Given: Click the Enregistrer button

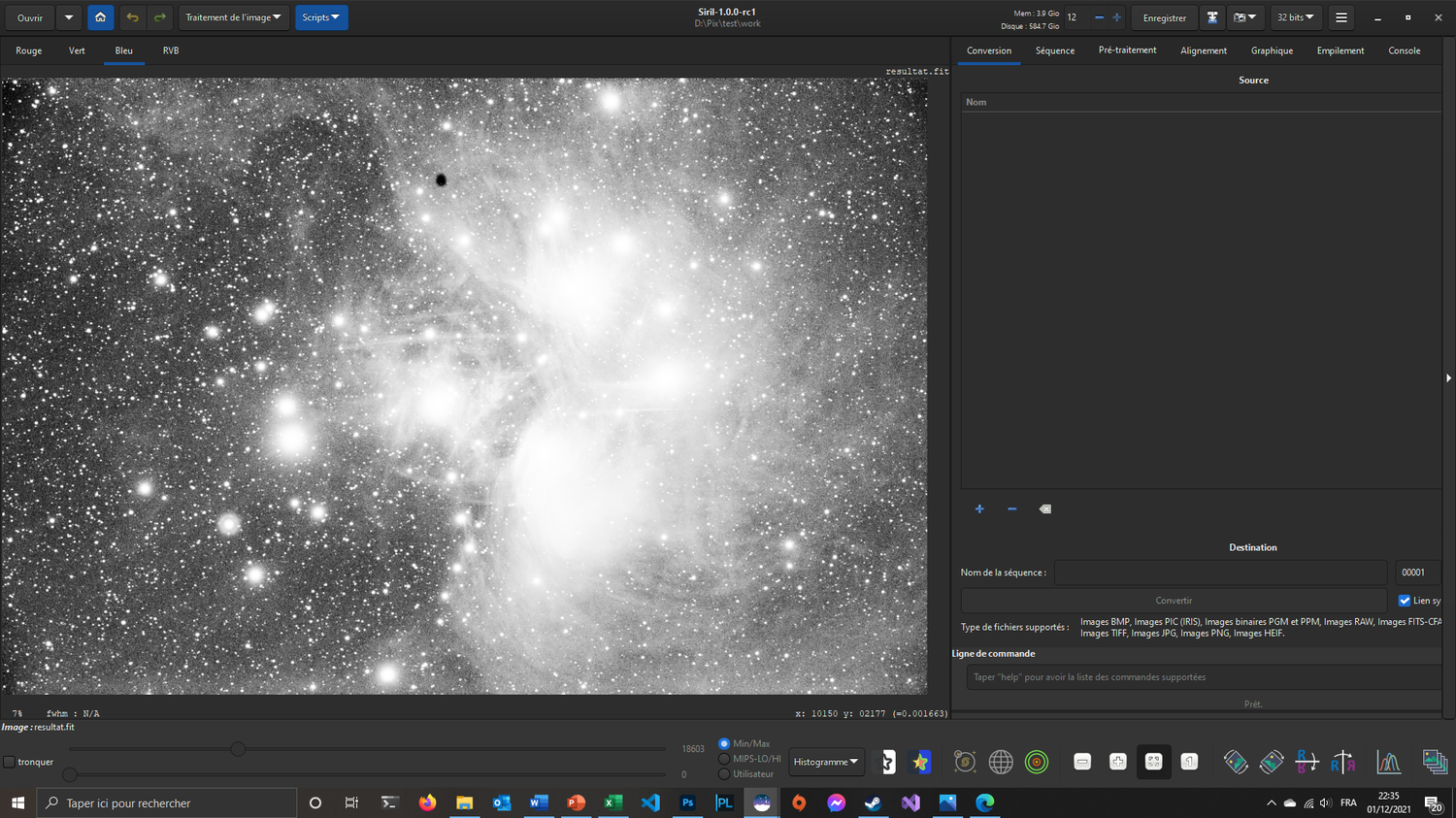Looking at the screenshot, I should 1164,17.
